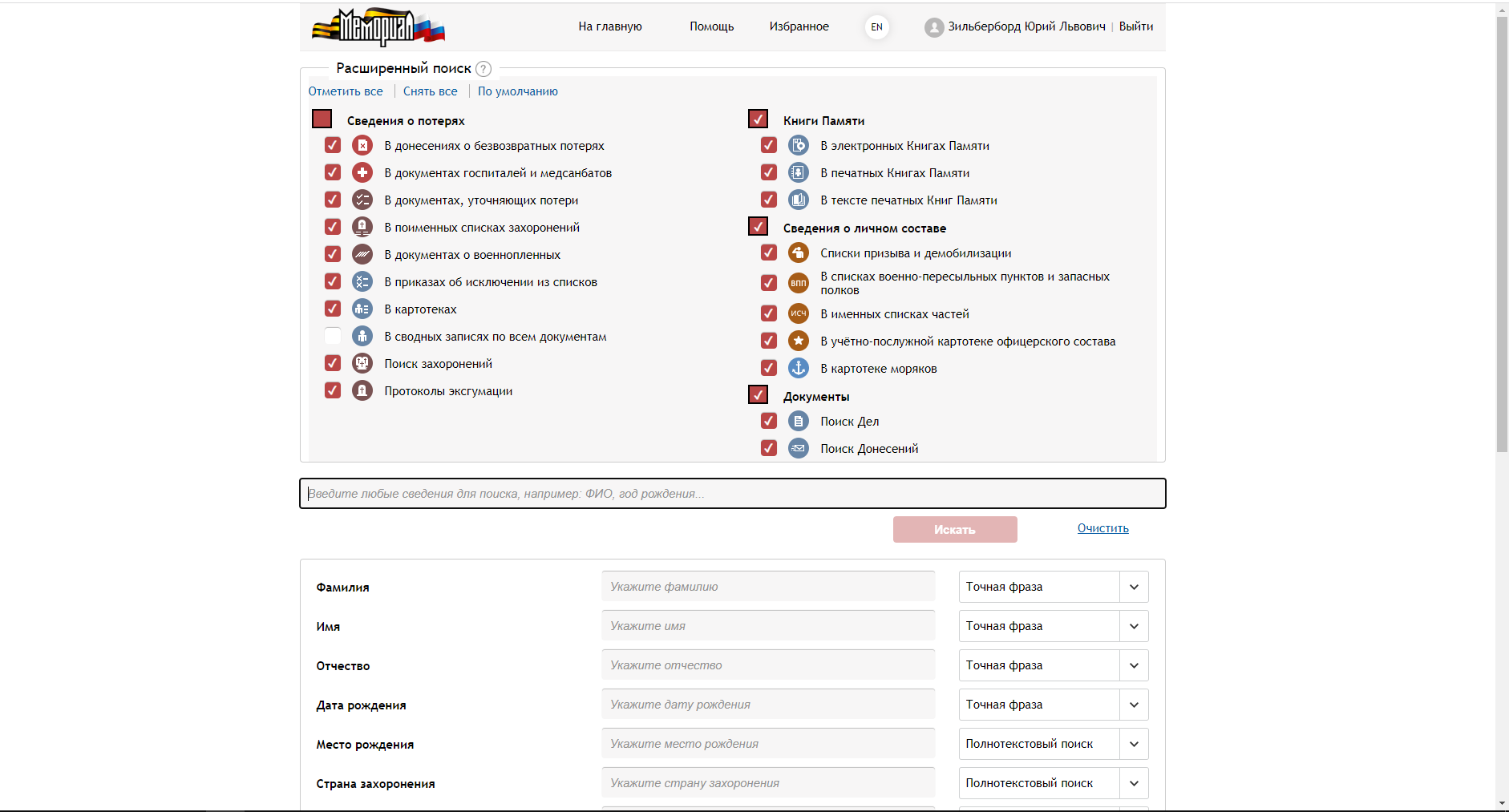Open the Помощь menu item

pos(711,26)
